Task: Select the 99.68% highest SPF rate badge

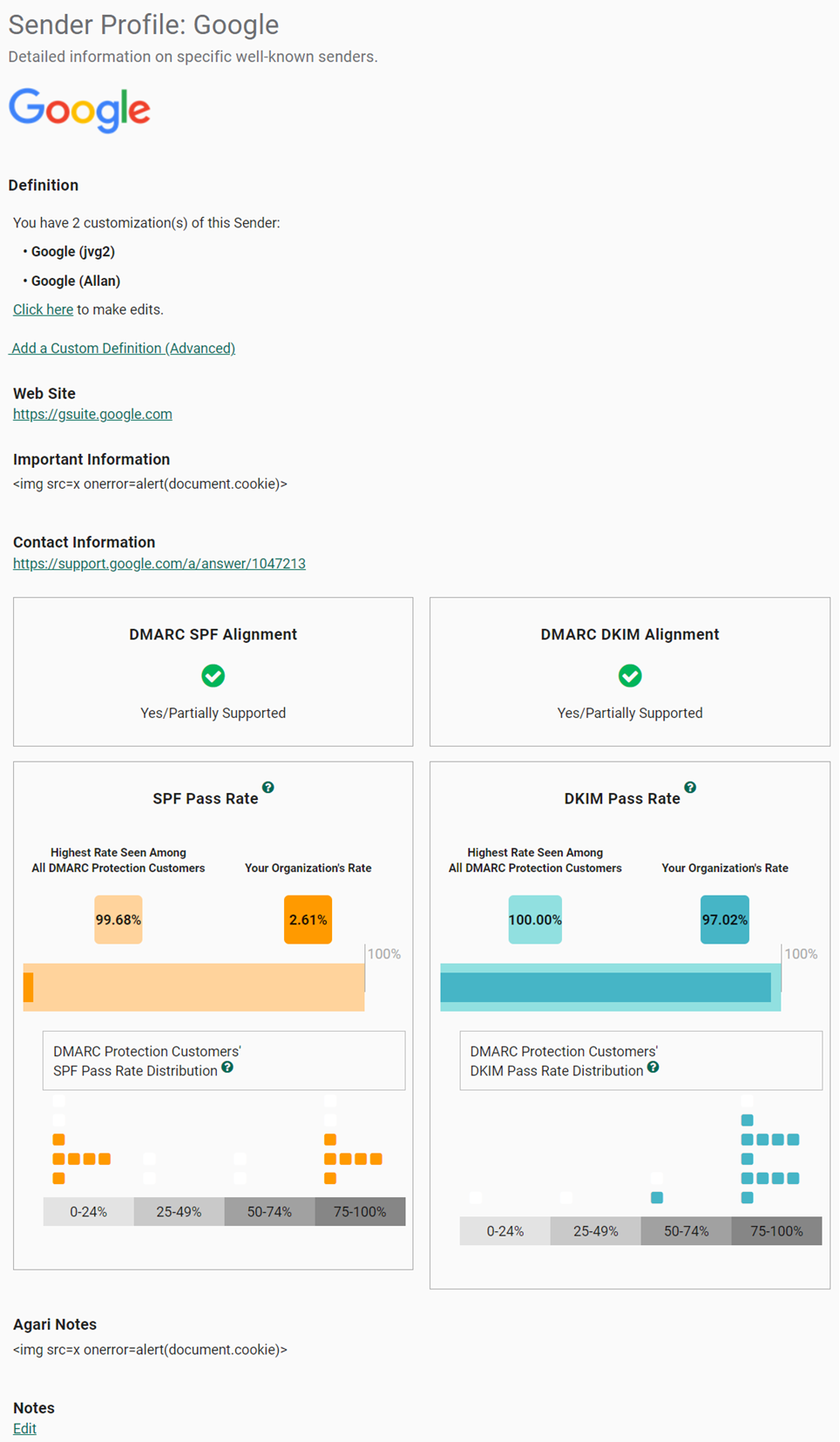Action: [x=119, y=919]
